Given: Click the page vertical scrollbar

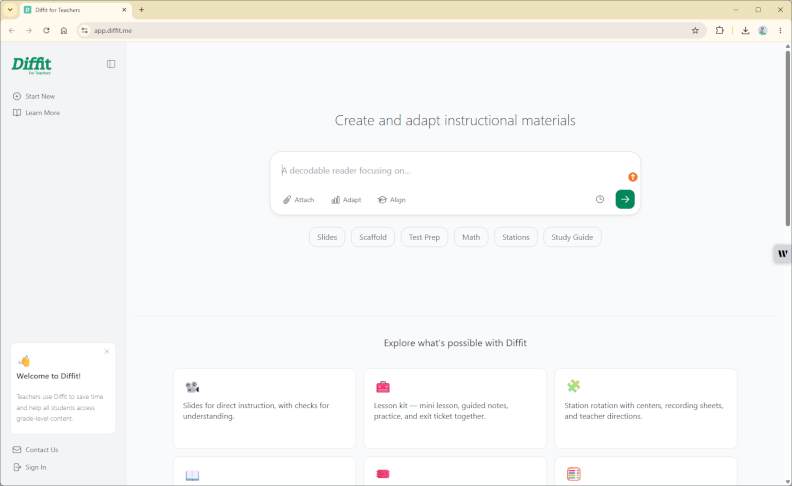Looking at the screenshot, I should 787,137.
